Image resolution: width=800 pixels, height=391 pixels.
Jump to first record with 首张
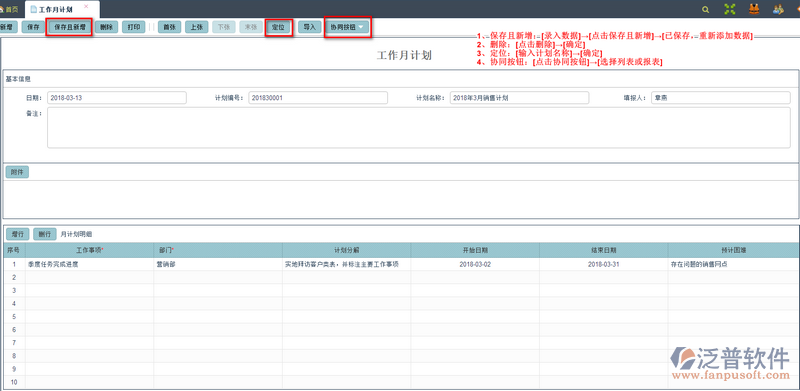pos(169,27)
